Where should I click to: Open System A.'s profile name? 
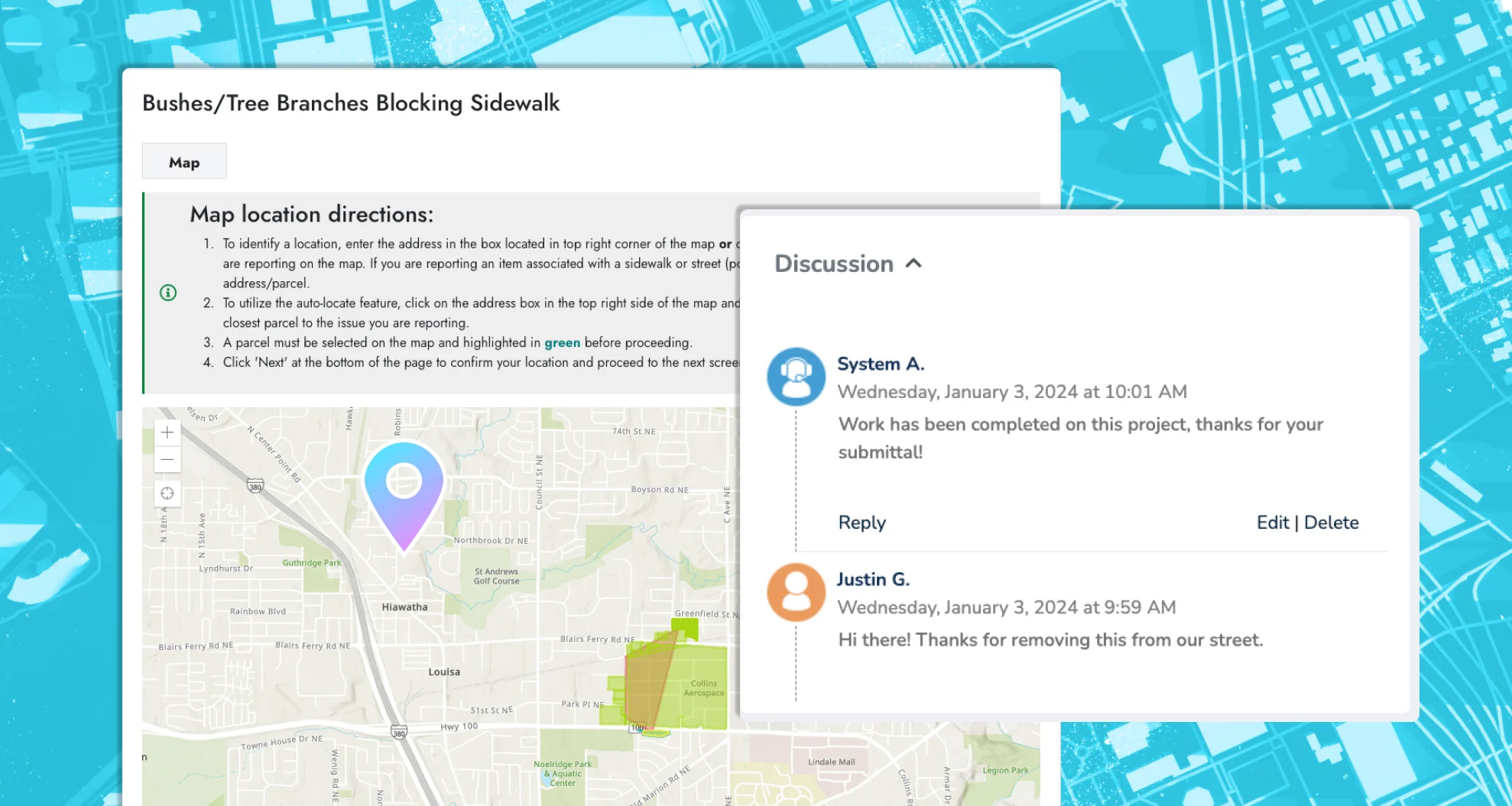point(881,364)
